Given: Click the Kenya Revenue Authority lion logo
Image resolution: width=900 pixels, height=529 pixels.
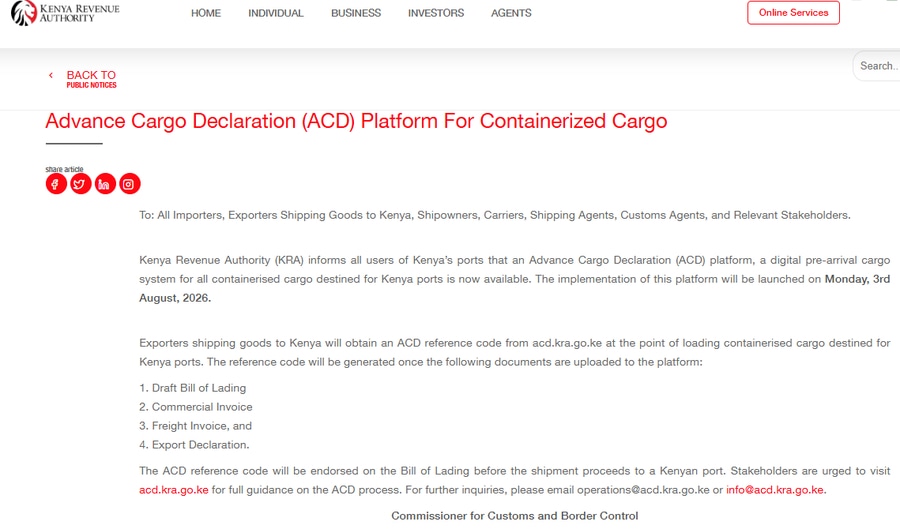Looking at the screenshot, I should [x=24, y=13].
